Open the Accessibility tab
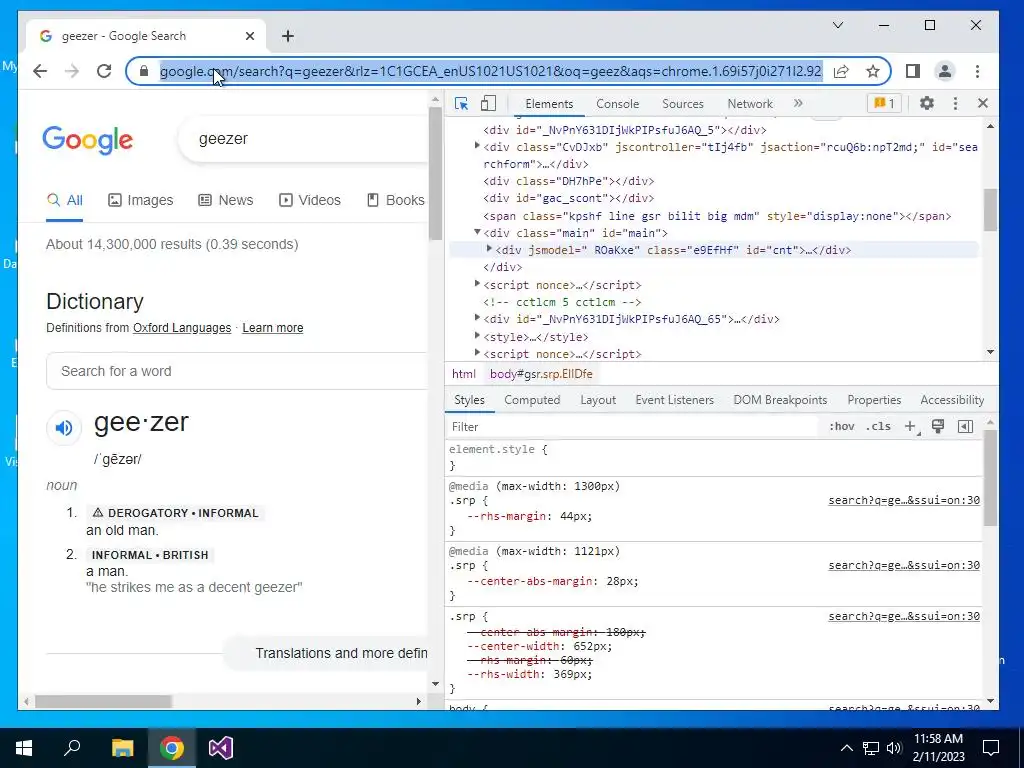 952,400
